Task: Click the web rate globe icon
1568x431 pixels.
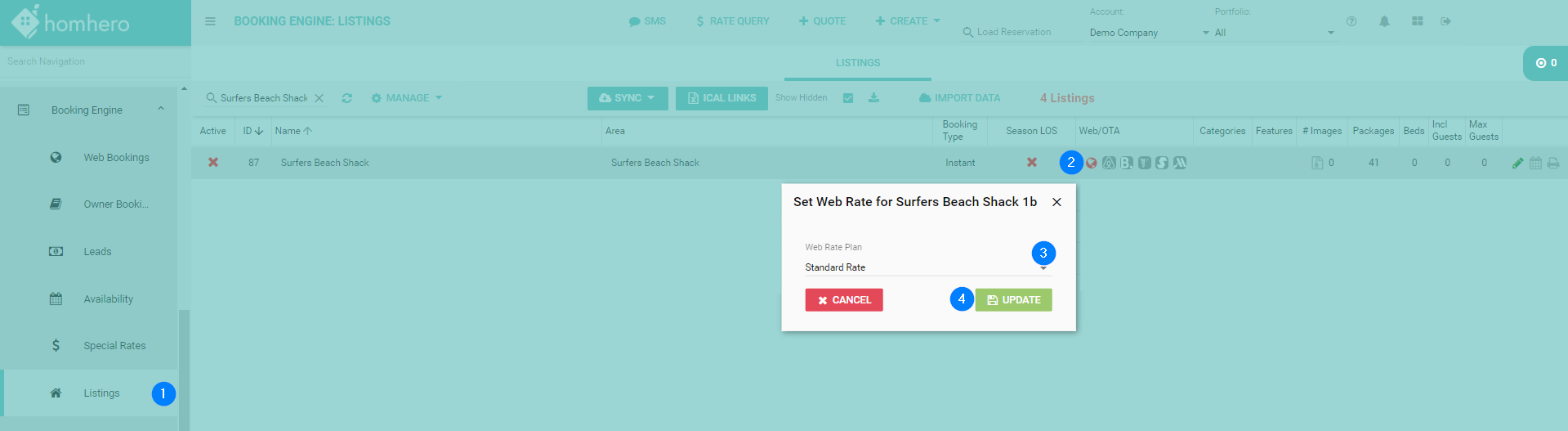Action: tap(1092, 163)
